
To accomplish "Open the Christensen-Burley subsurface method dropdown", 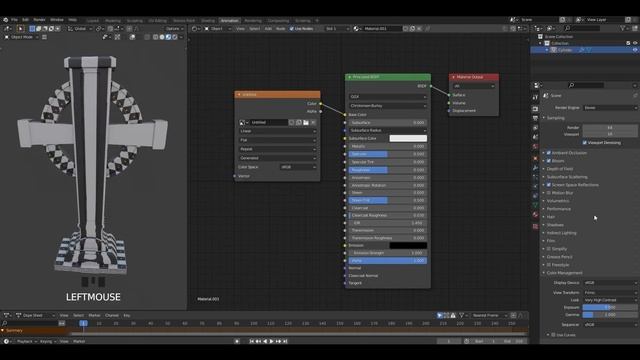I will [388, 106].
